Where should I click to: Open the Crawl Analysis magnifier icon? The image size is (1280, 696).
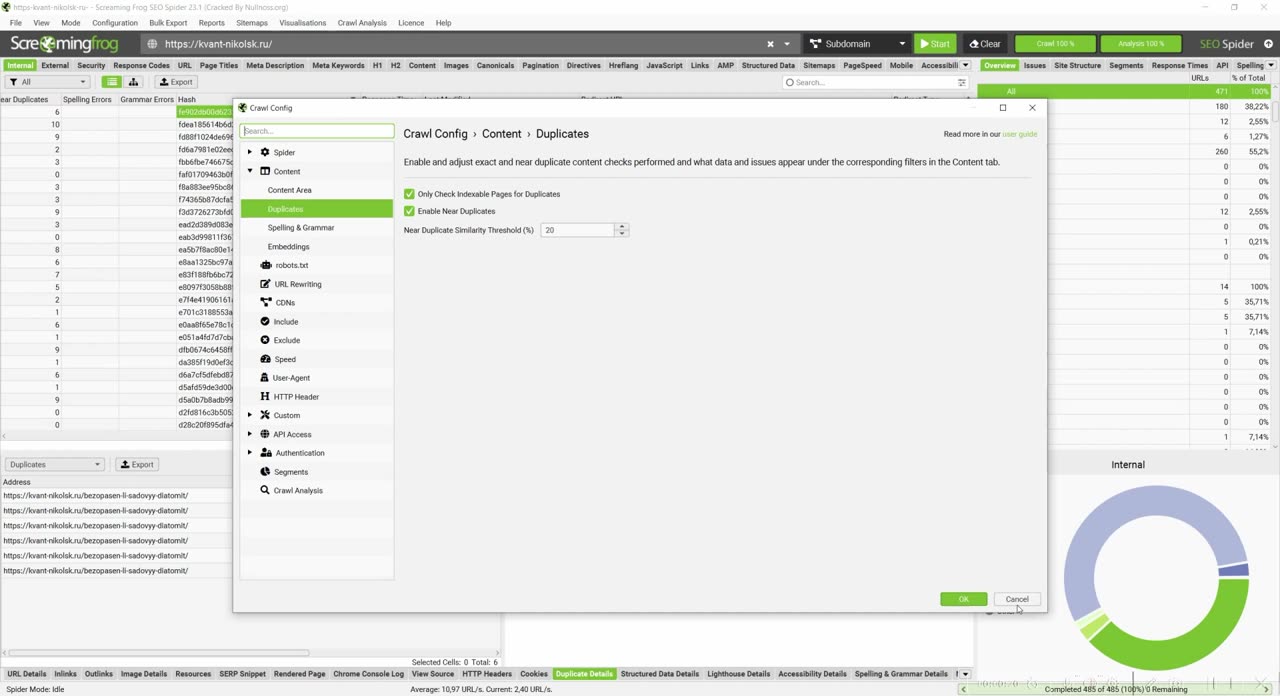(x=265, y=490)
